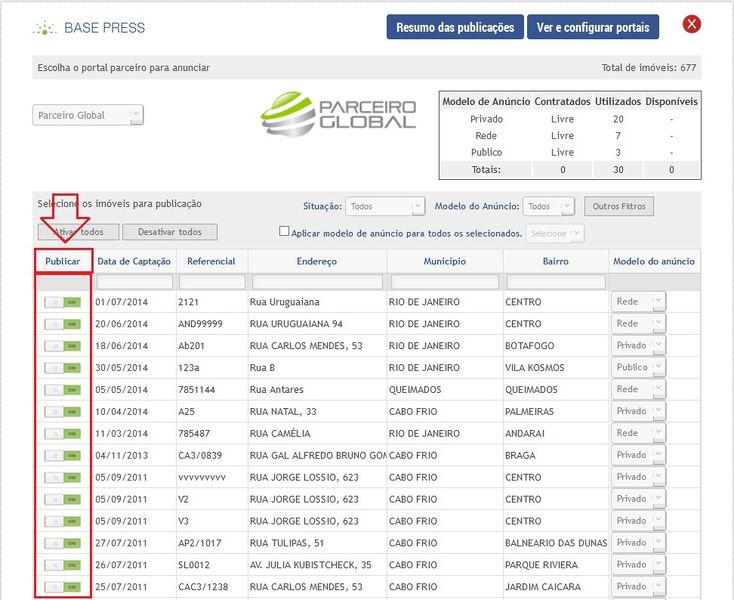Open the Parceiro Global portal dropdown

coord(88,115)
